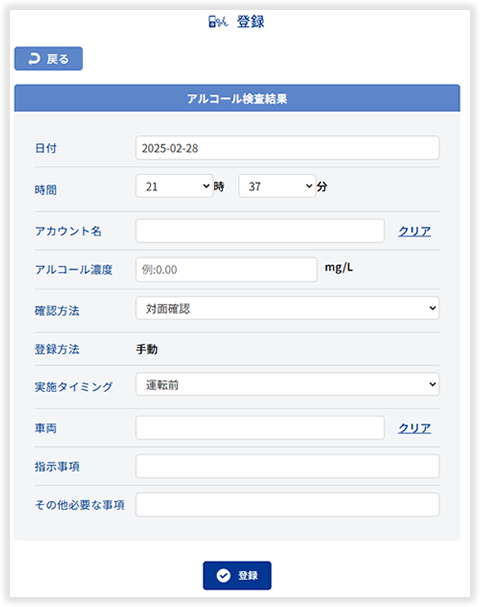This screenshot has height=607, width=480.
Task: Focus the 日付 field showing 2025-02-28
Action: click(287, 147)
